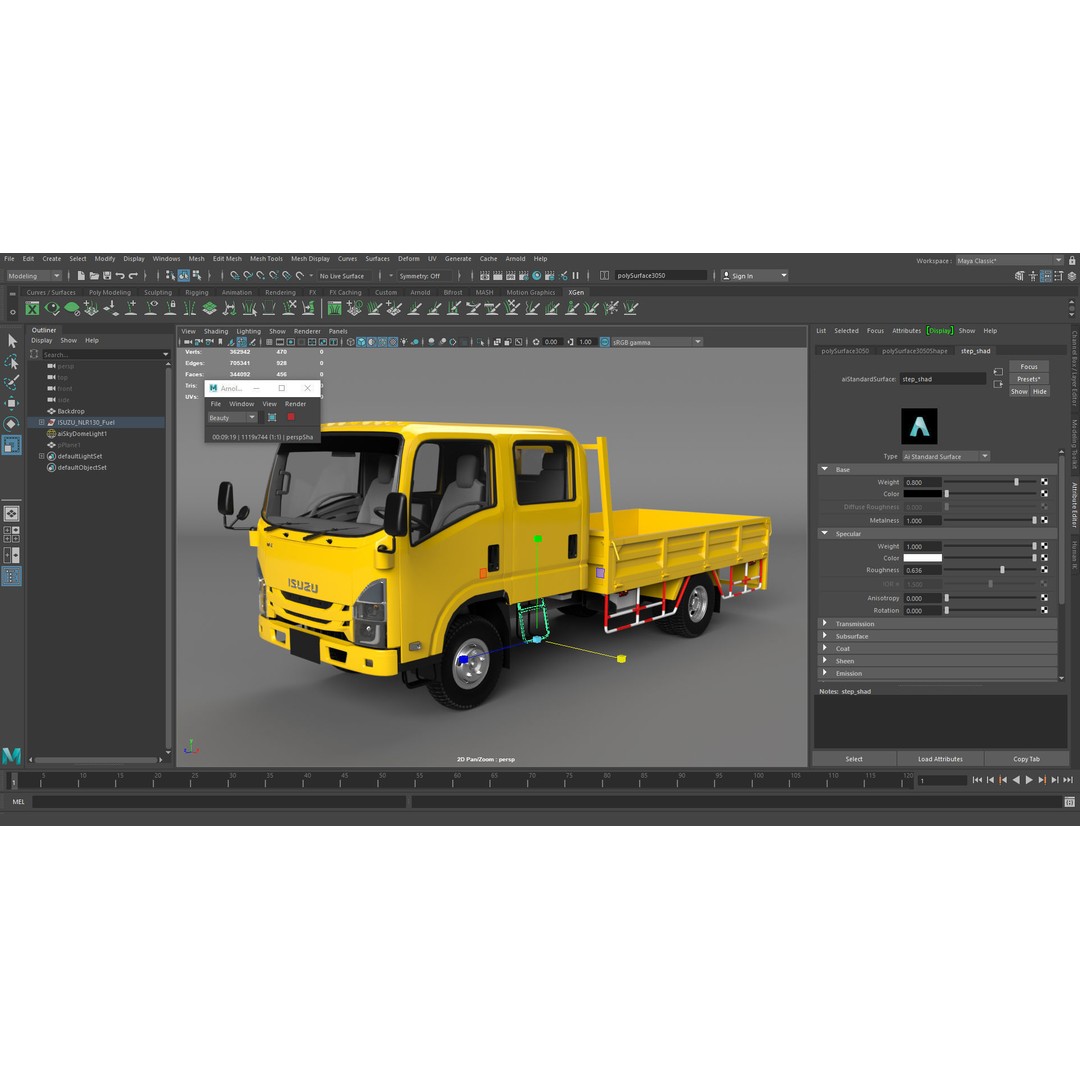The image size is (1080, 1080).
Task: Click the Save Scene disk icon
Action: [x=107, y=276]
